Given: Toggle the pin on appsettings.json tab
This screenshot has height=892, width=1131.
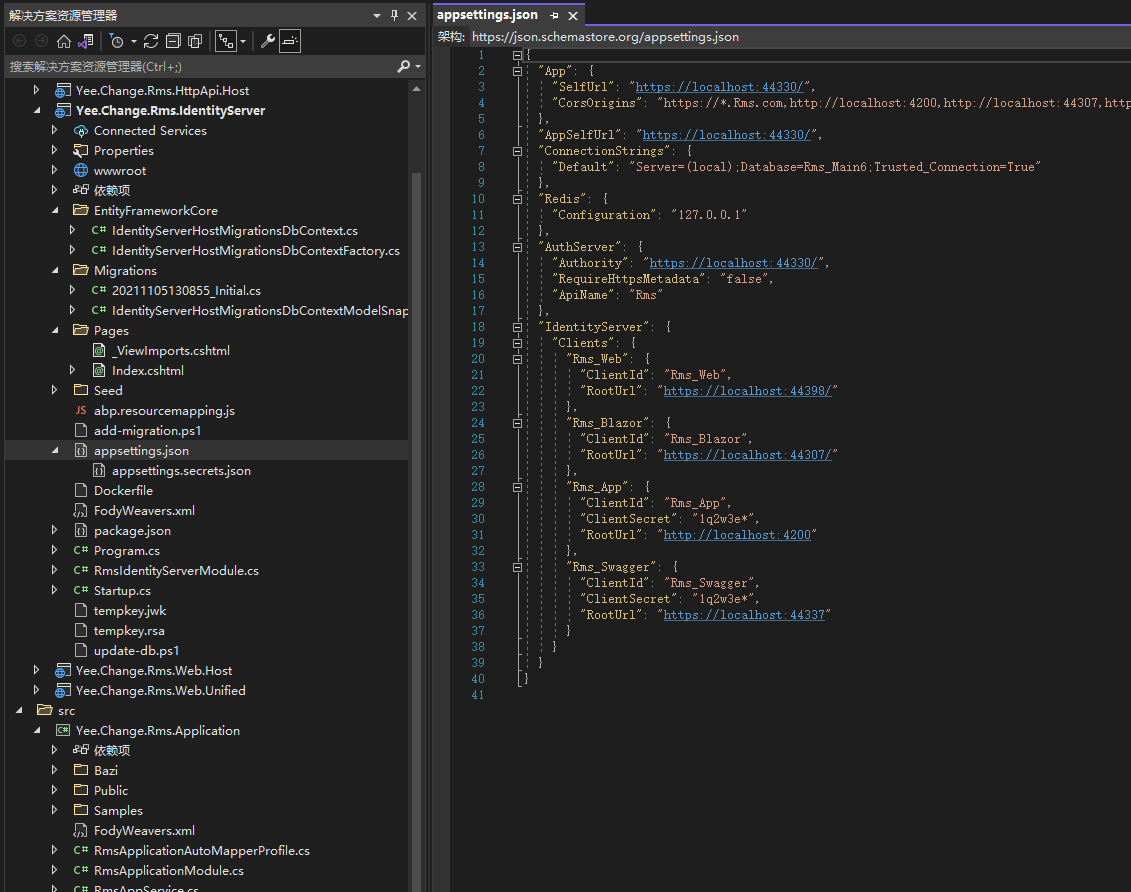Looking at the screenshot, I should [x=555, y=16].
